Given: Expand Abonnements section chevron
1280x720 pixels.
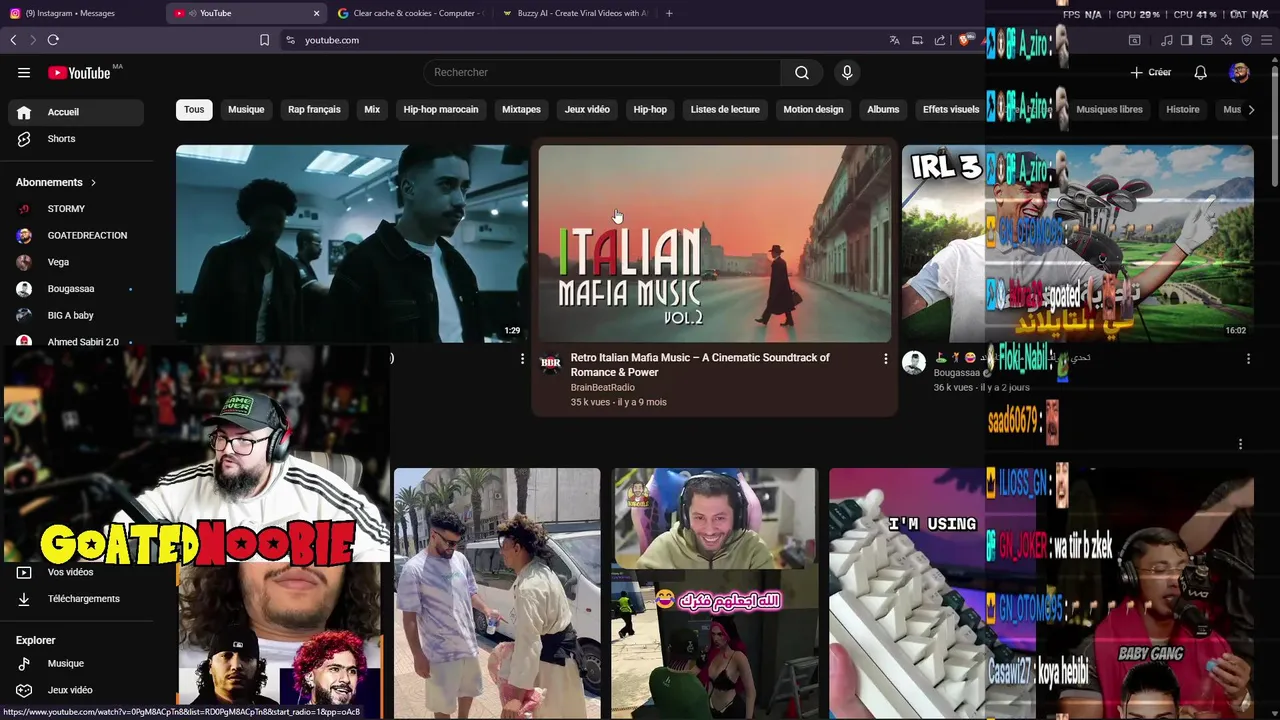Looking at the screenshot, I should pyautogui.click(x=93, y=182).
